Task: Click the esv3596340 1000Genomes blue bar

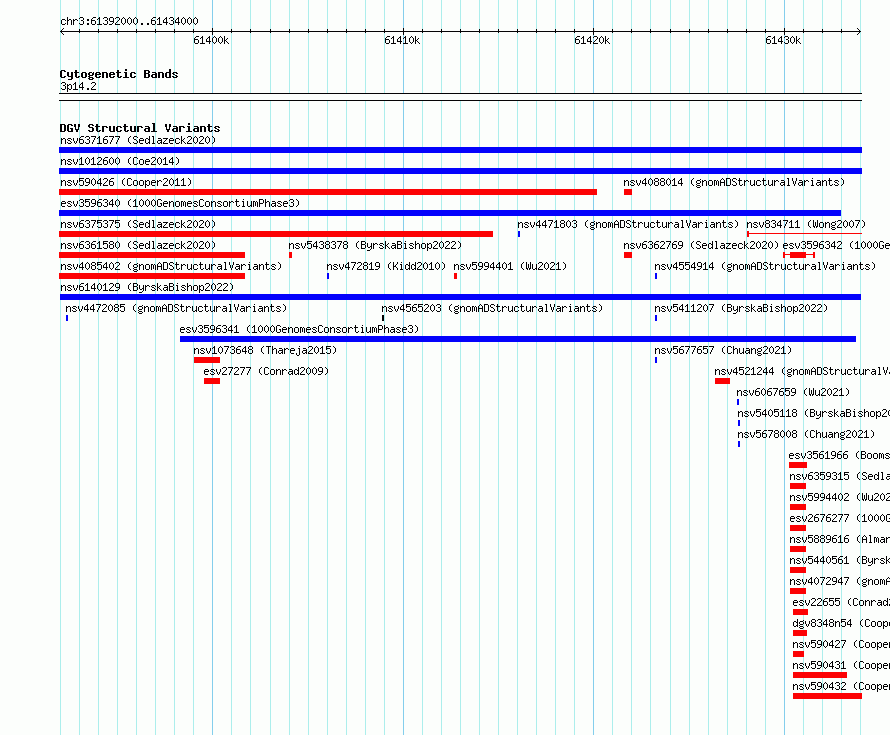Action: coord(450,213)
